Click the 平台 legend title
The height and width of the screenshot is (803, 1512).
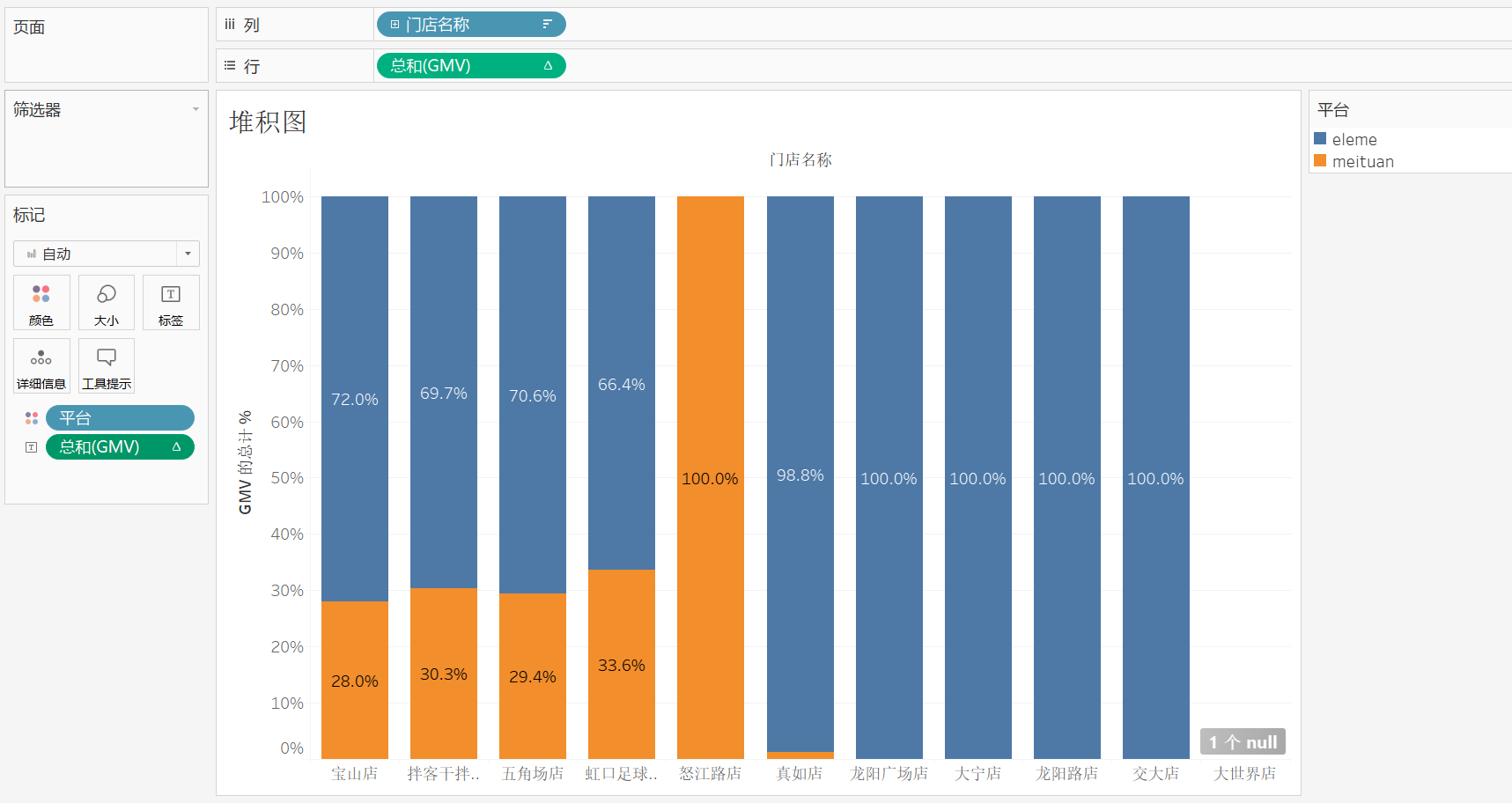coord(1333,110)
